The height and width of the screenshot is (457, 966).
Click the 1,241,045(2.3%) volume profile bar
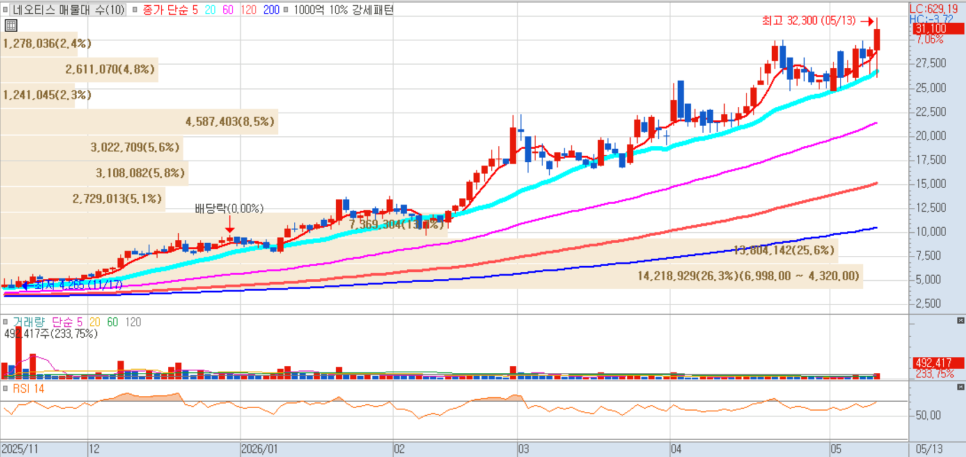38,95
